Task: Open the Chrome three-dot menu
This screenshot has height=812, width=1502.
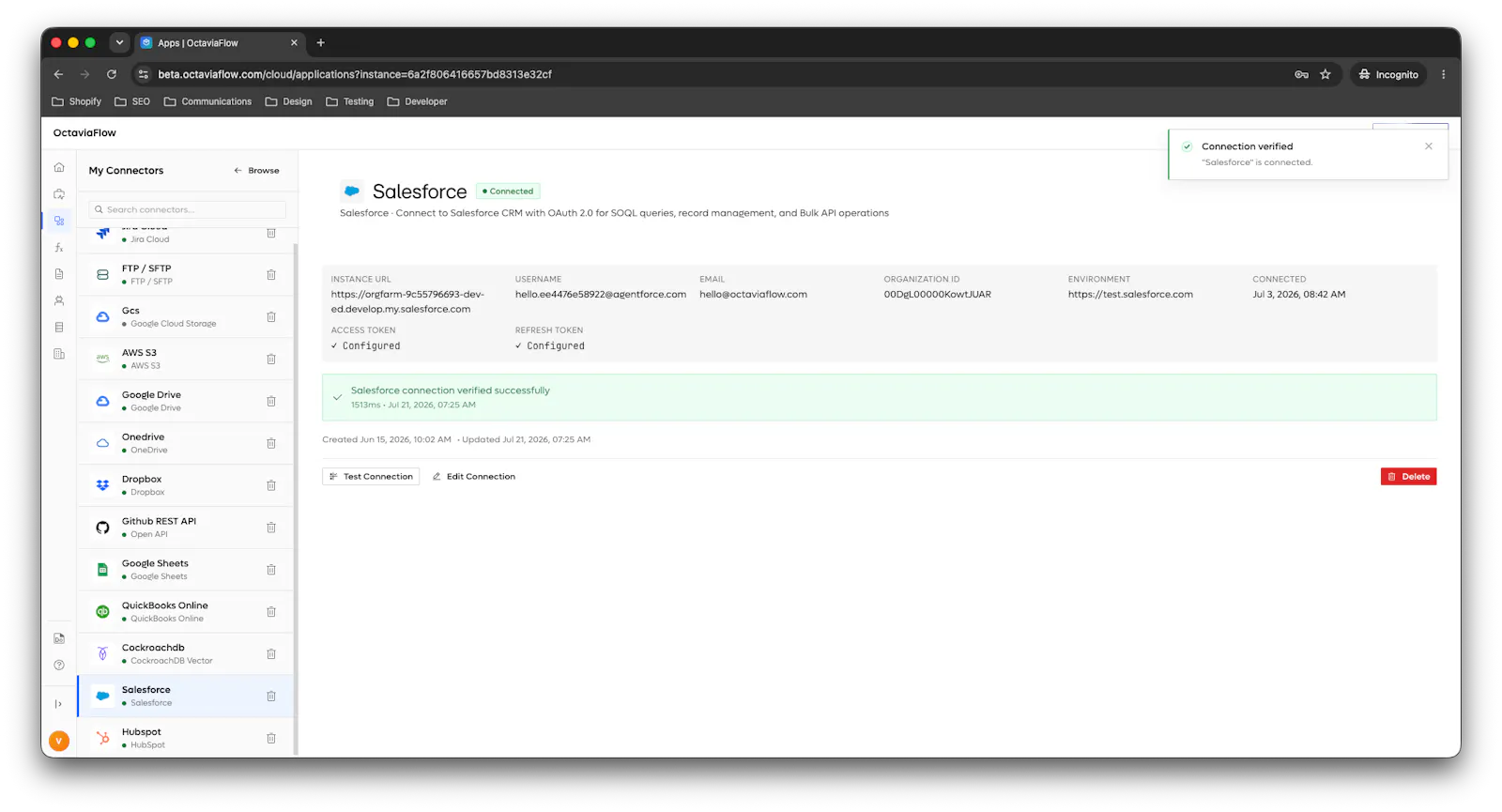Action: pyautogui.click(x=1444, y=74)
